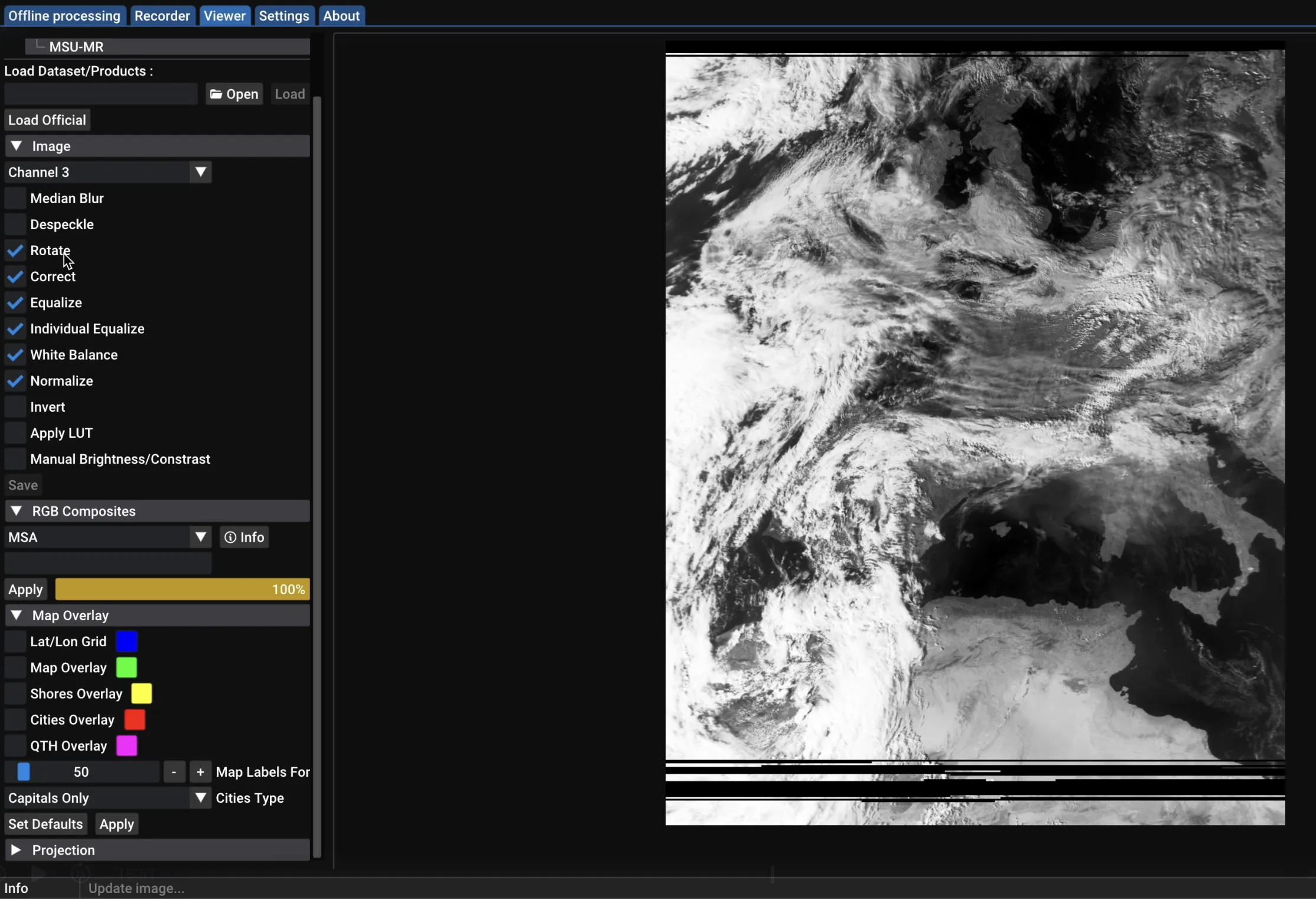The image size is (1316, 899).
Task: Click the dataset path input field
Action: point(99,93)
